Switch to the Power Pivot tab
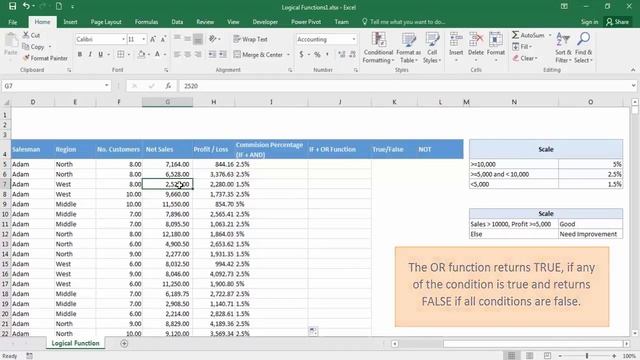The width and height of the screenshot is (640, 360). coord(306,22)
